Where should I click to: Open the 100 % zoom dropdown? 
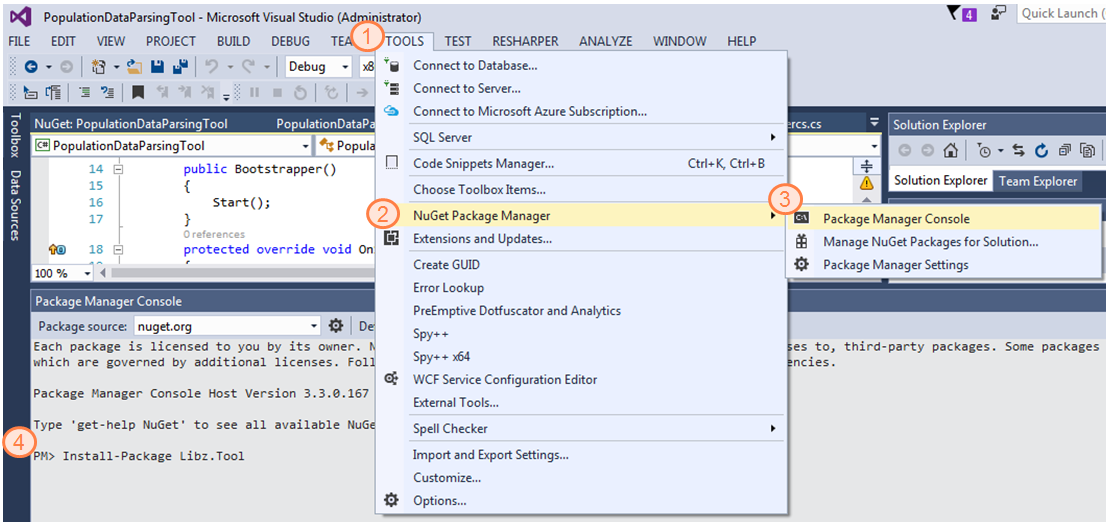click(63, 273)
